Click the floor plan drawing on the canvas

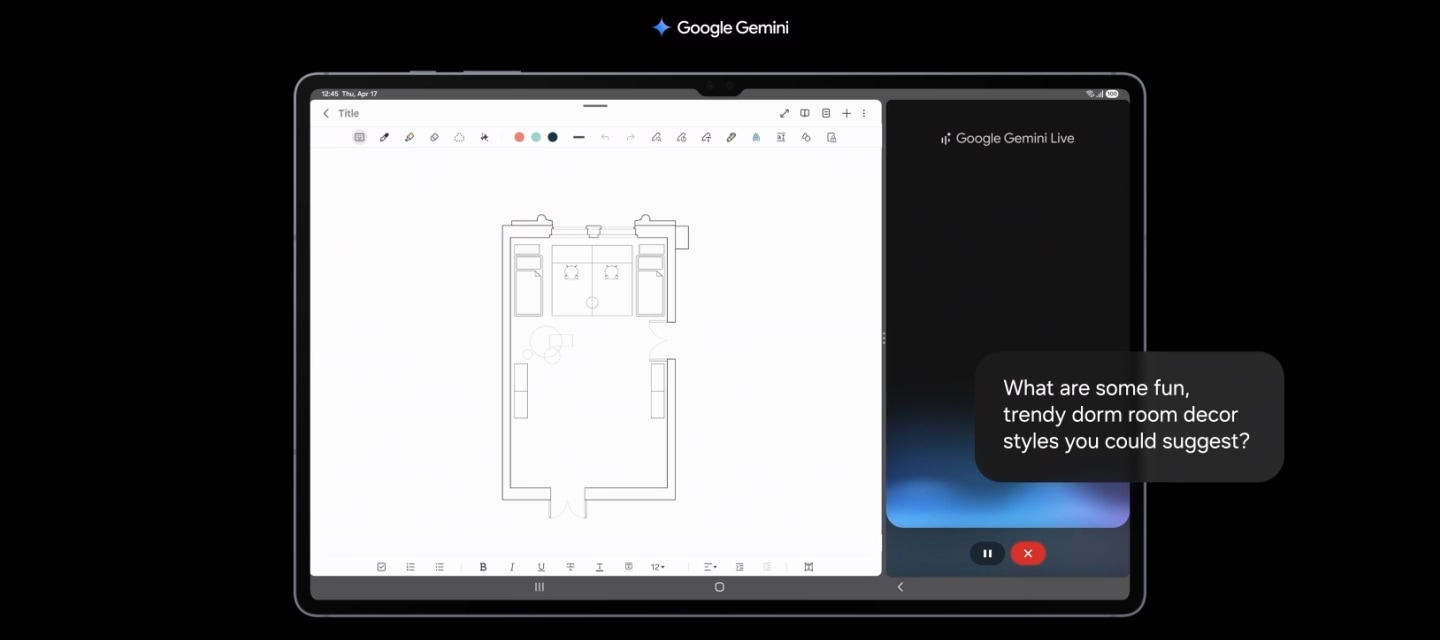click(x=595, y=366)
